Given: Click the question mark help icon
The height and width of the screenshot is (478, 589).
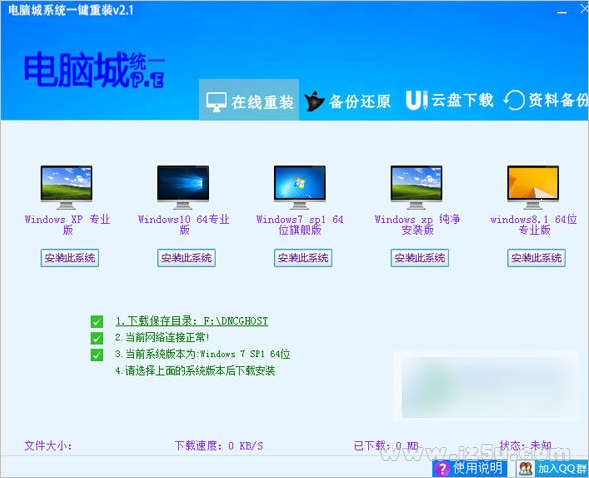Looking at the screenshot, I should pos(443,469).
